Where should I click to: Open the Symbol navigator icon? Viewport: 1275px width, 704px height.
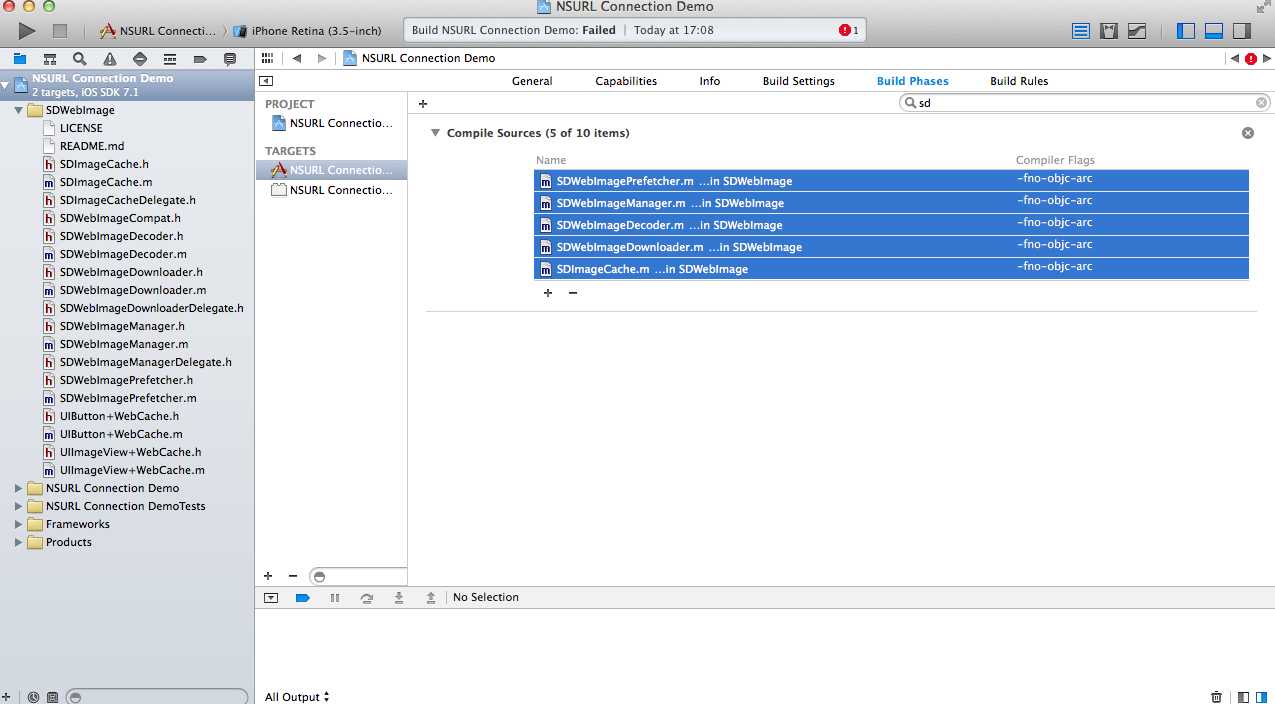[49, 59]
